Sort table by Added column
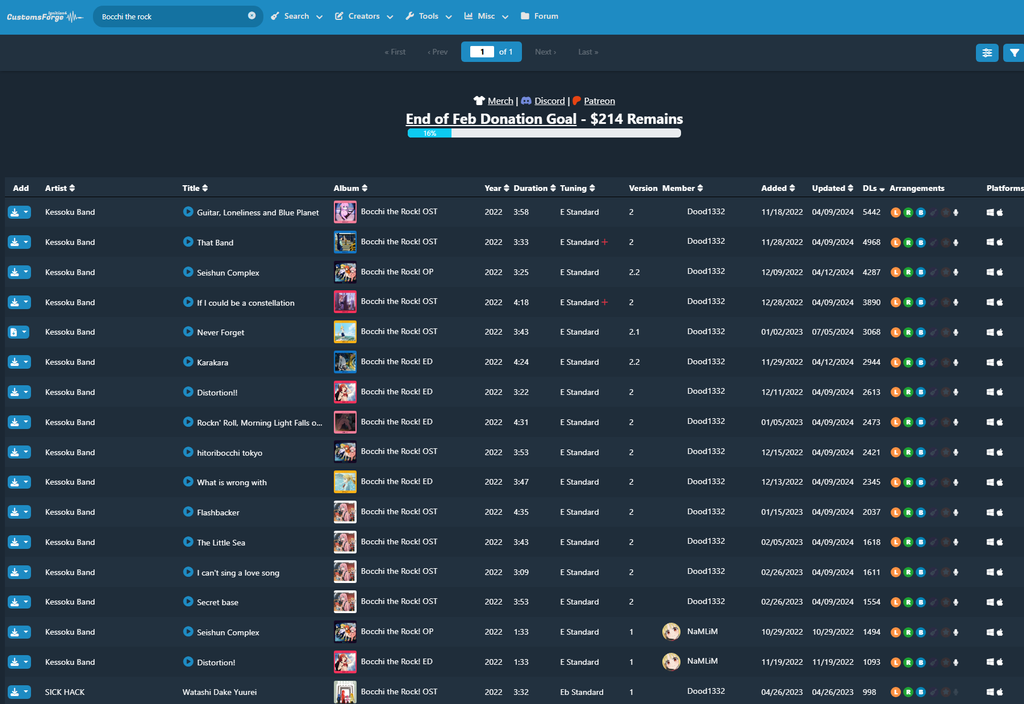The height and width of the screenshot is (704, 1024). 778,188
